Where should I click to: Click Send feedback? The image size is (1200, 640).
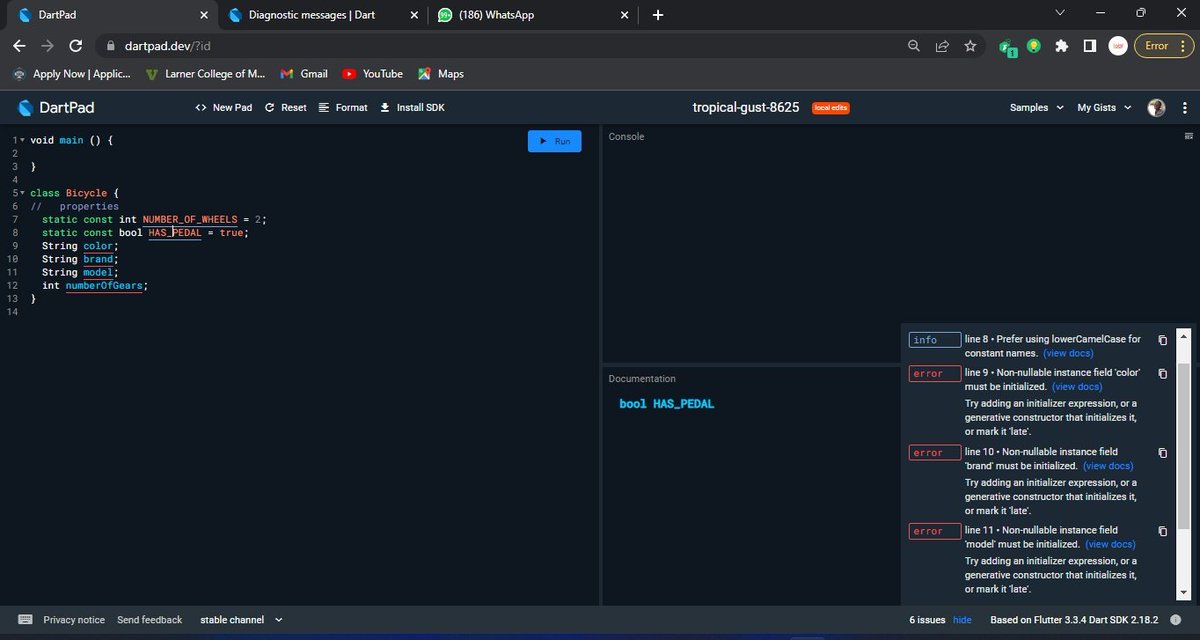pos(149,620)
